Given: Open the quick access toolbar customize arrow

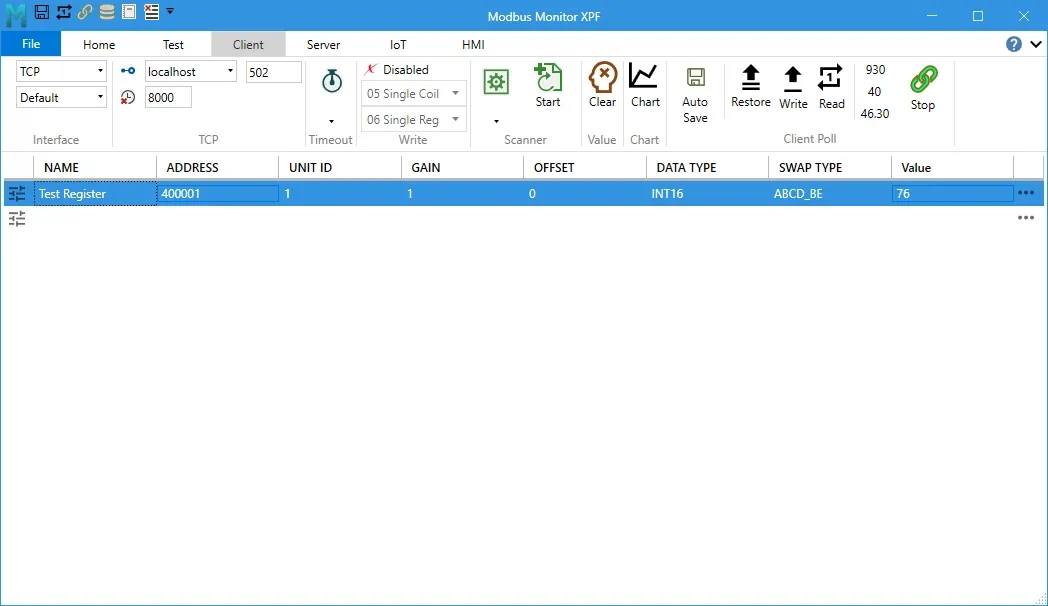Looking at the screenshot, I should pyautogui.click(x=170, y=11).
